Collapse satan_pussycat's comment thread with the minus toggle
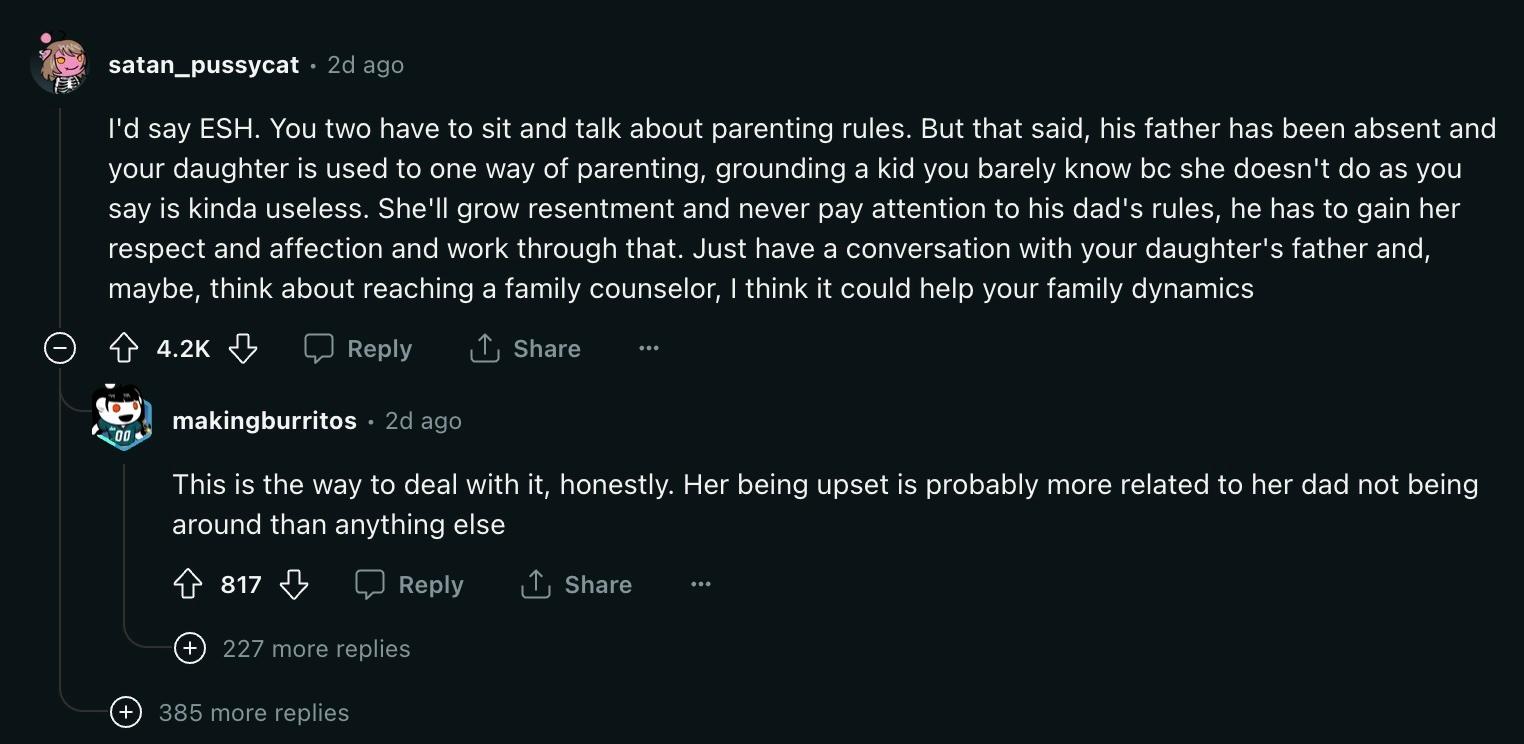Viewport: 1524px width, 744px height. click(x=60, y=348)
